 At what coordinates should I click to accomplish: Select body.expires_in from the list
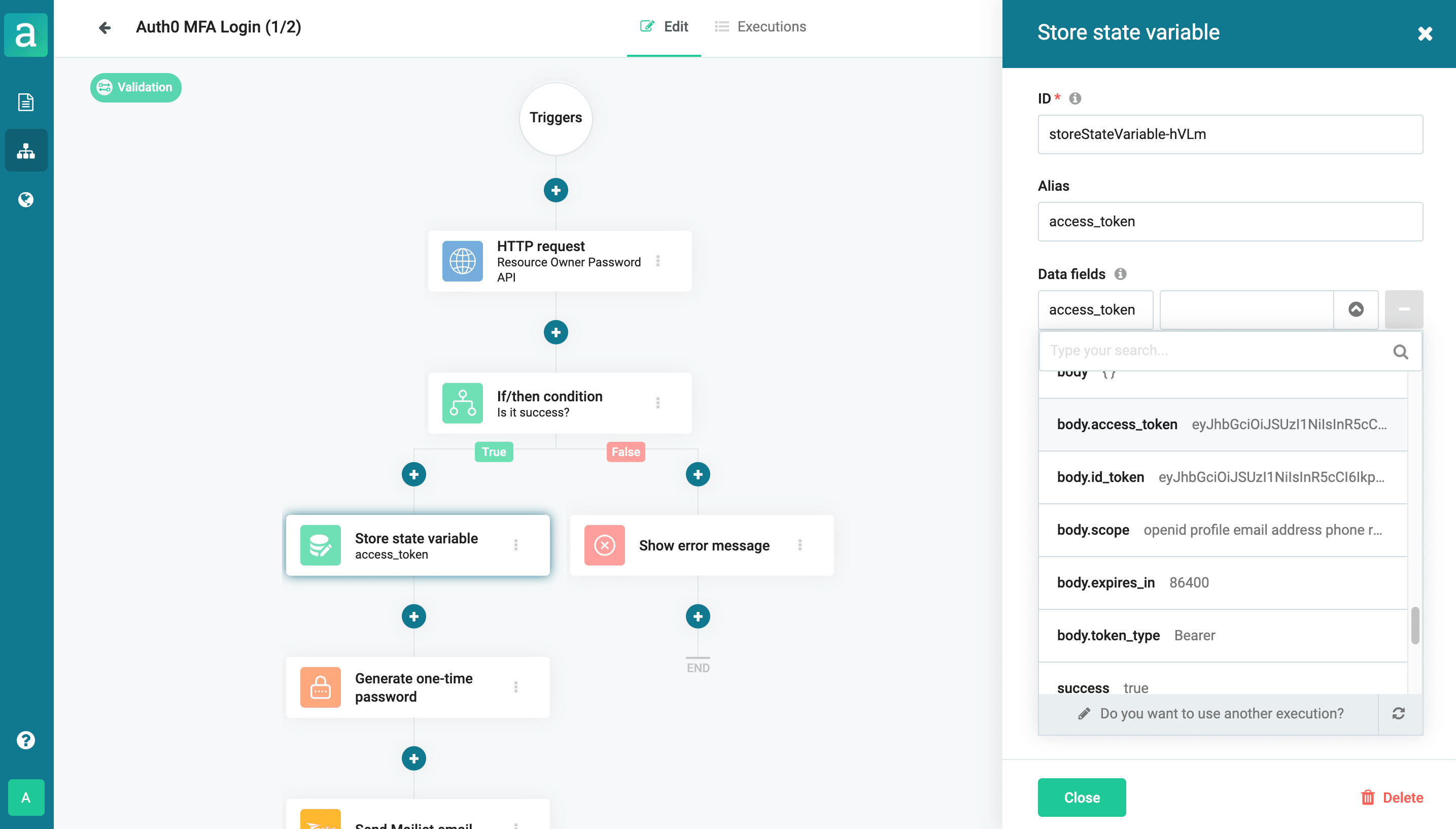1223,583
